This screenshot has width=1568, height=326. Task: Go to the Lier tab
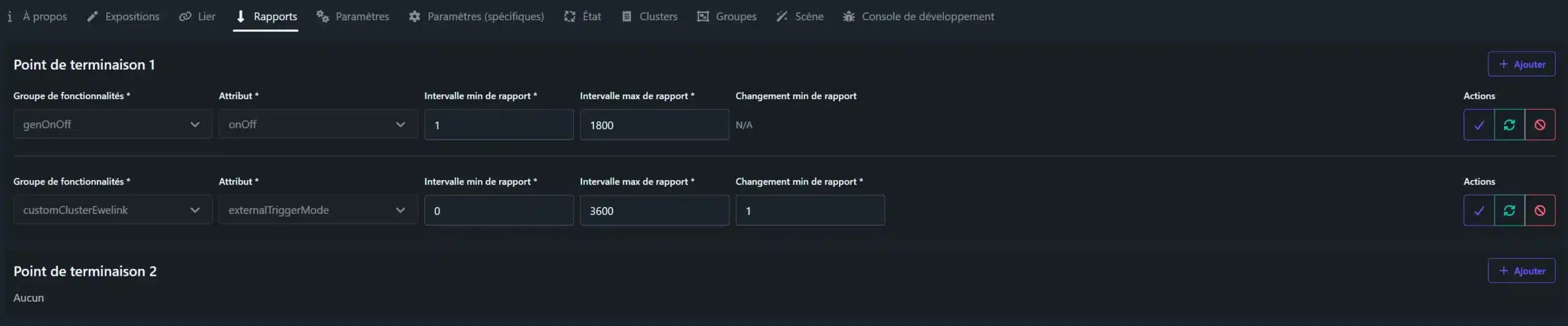tap(197, 17)
